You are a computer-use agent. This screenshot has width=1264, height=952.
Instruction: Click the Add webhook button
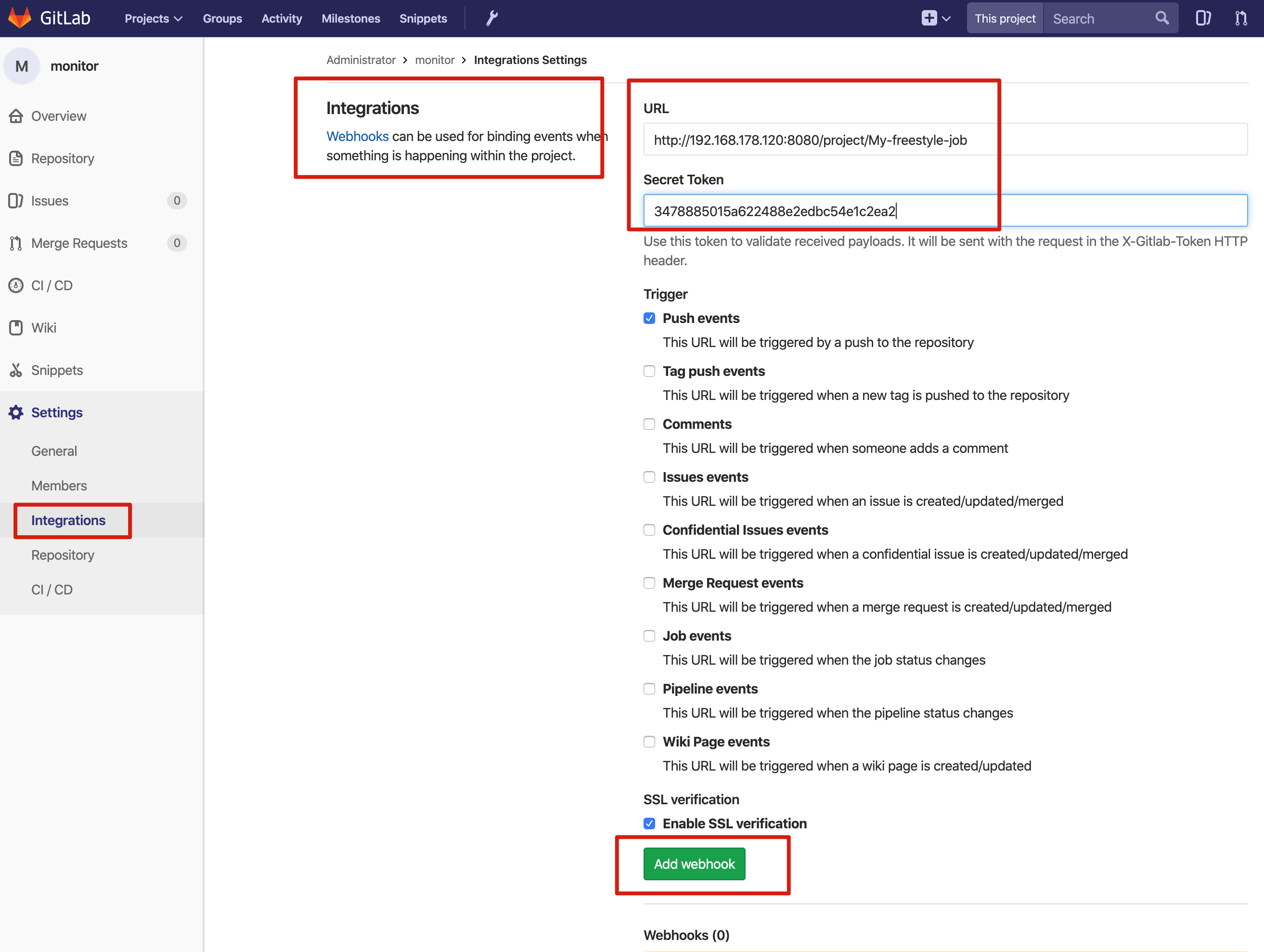[694, 863]
